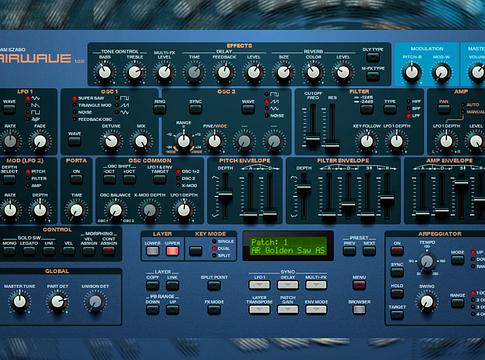Go to the Next preset
The image size is (485, 360).
click(x=369, y=251)
